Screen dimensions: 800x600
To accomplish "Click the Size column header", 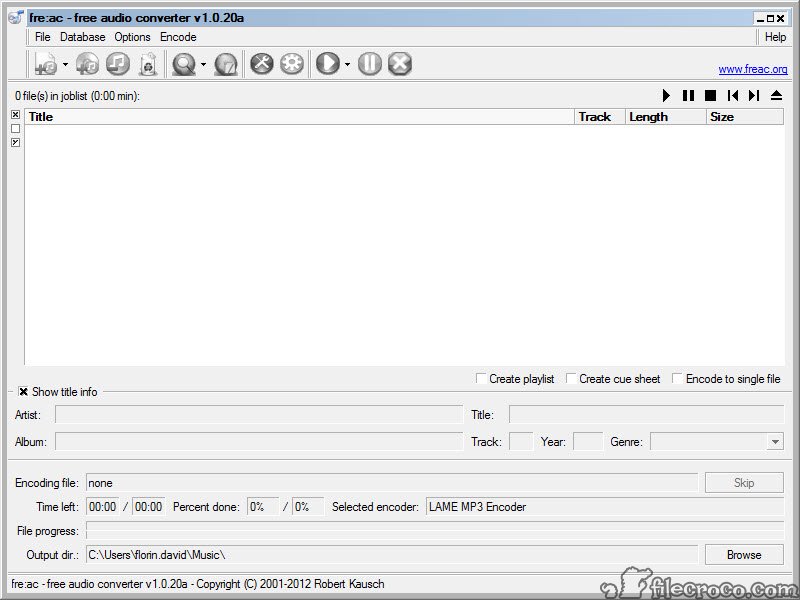I will 745,117.
